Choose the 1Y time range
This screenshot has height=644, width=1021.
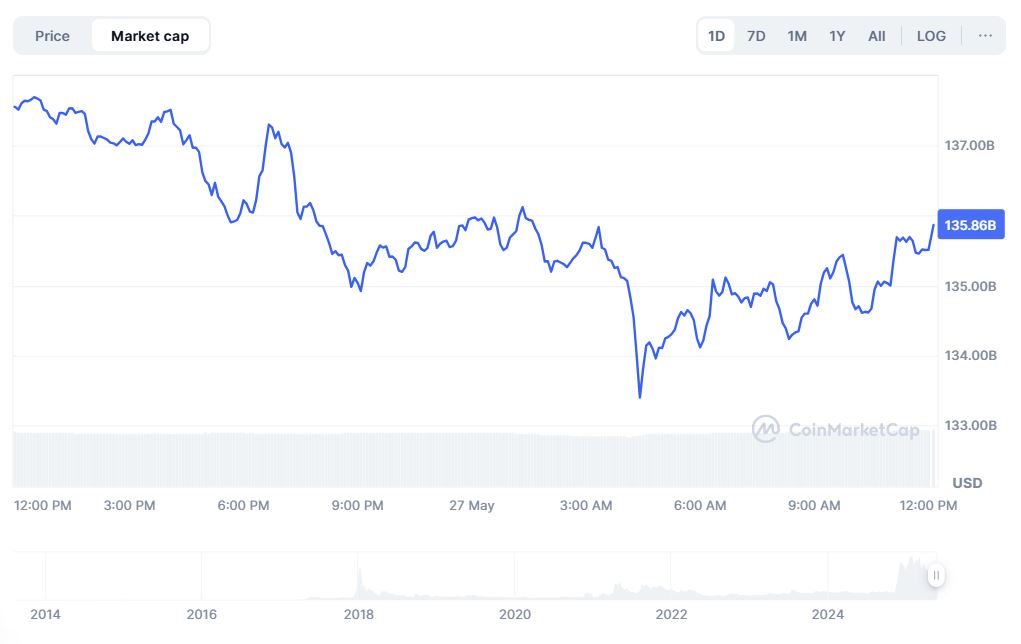837,36
